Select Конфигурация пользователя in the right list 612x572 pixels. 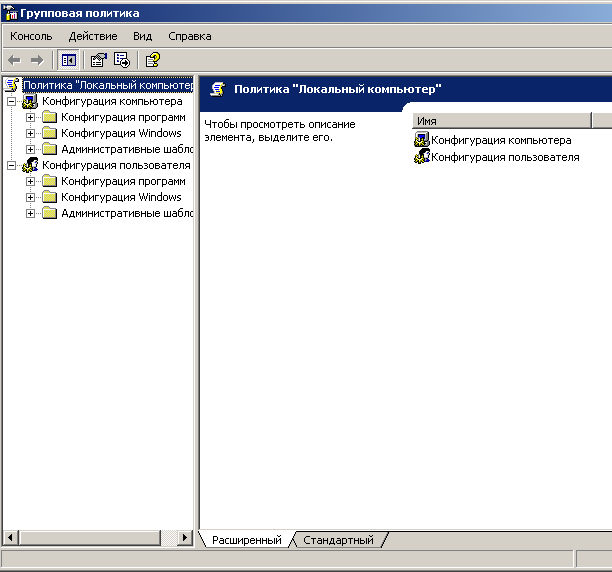pyautogui.click(x=505, y=157)
